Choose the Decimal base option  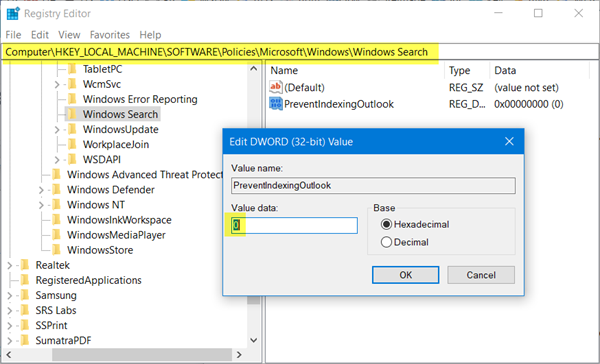[386, 242]
